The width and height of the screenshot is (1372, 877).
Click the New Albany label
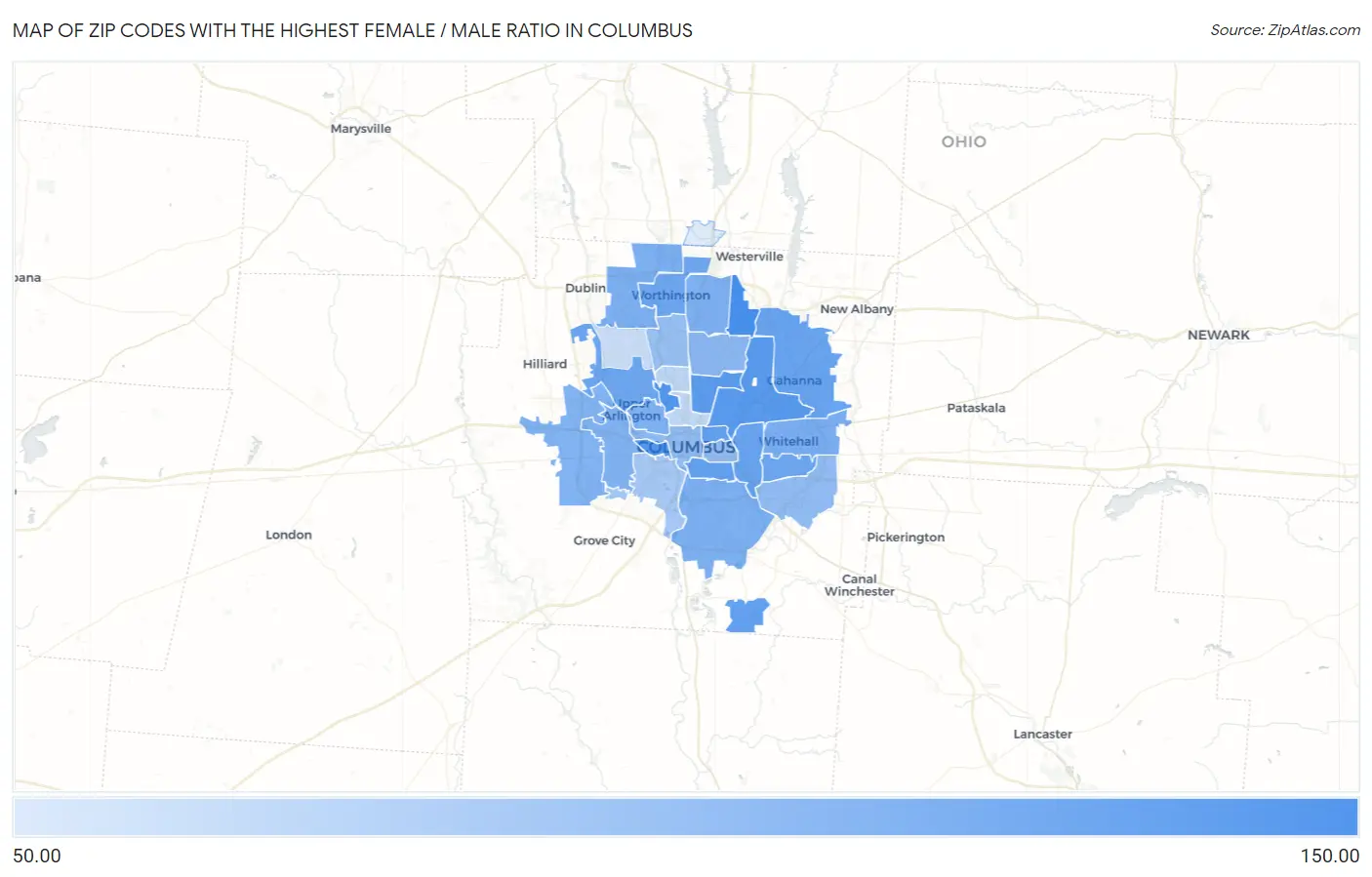click(x=856, y=309)
